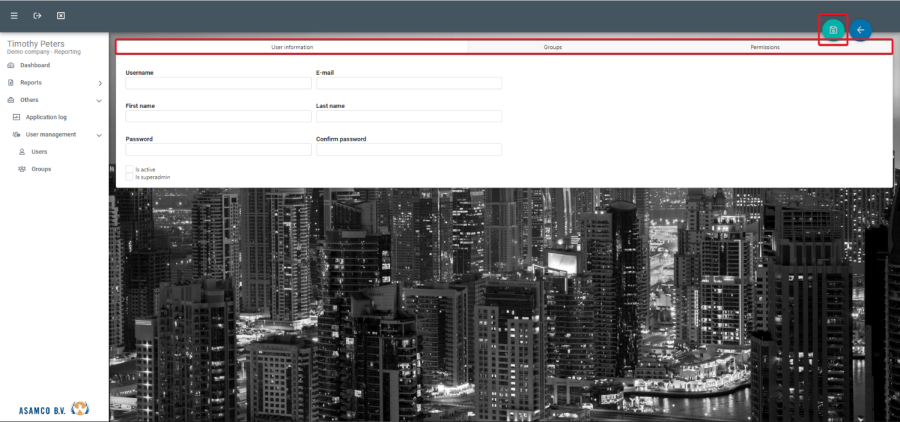Click the Dashboard icon in sidebar
The height and width of the screenshot is (422, 900).
[x=10, y=65]
